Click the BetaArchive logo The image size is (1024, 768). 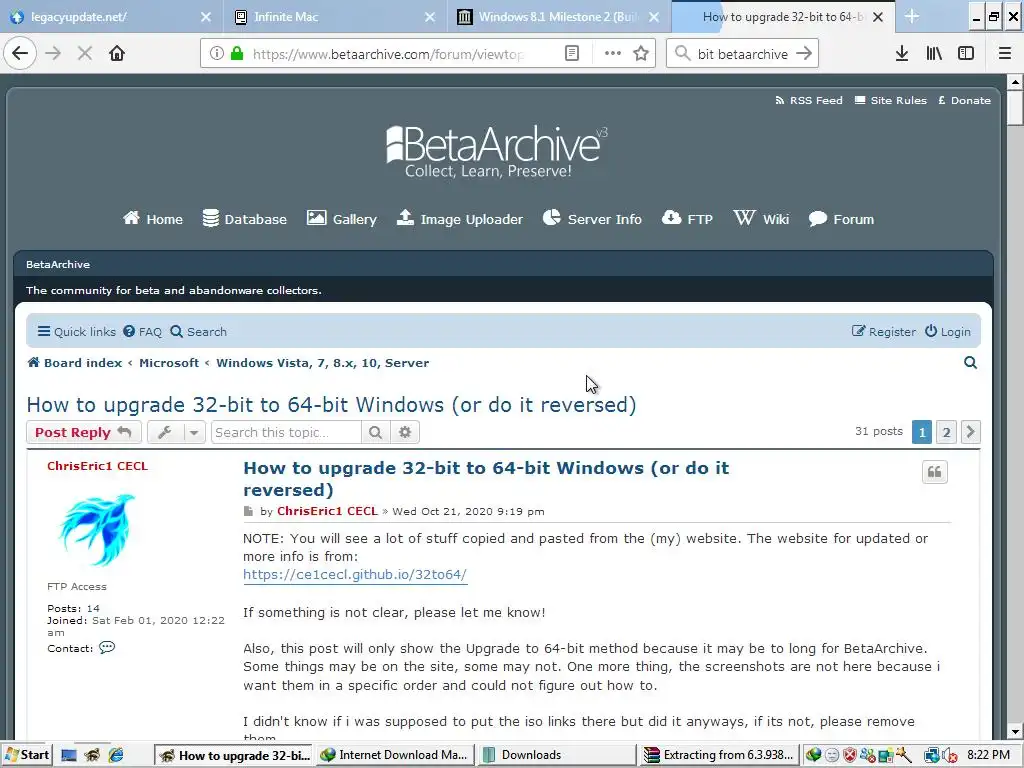click(x=496, y=151)
